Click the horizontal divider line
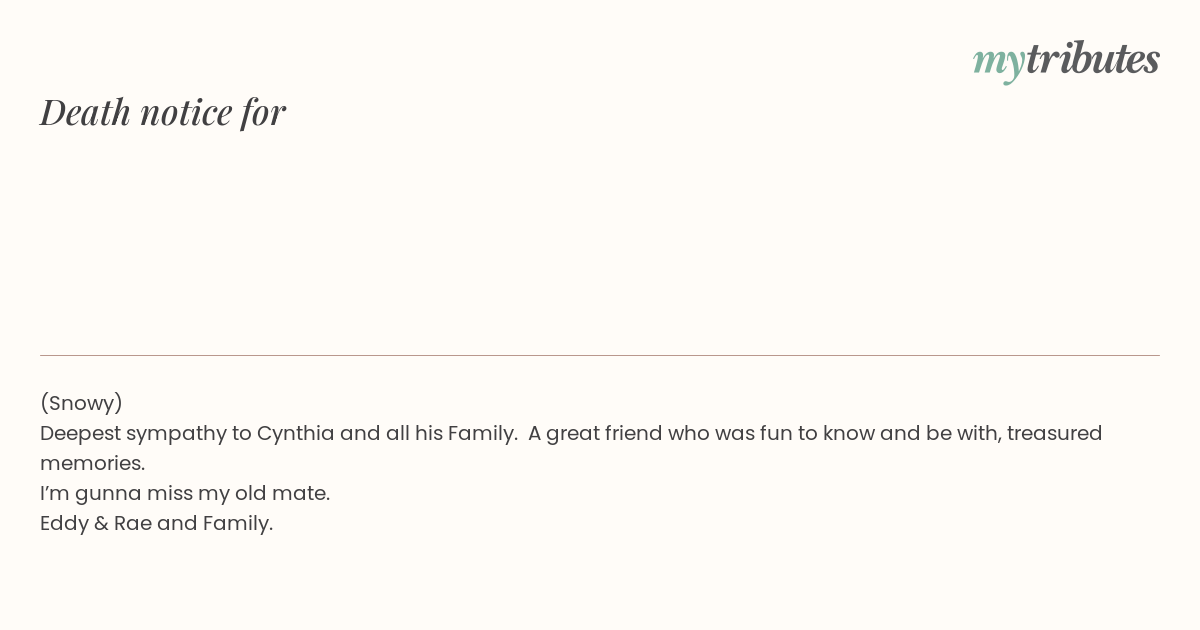The height and width of the screenshot is (630, 1200). [600, 355]
